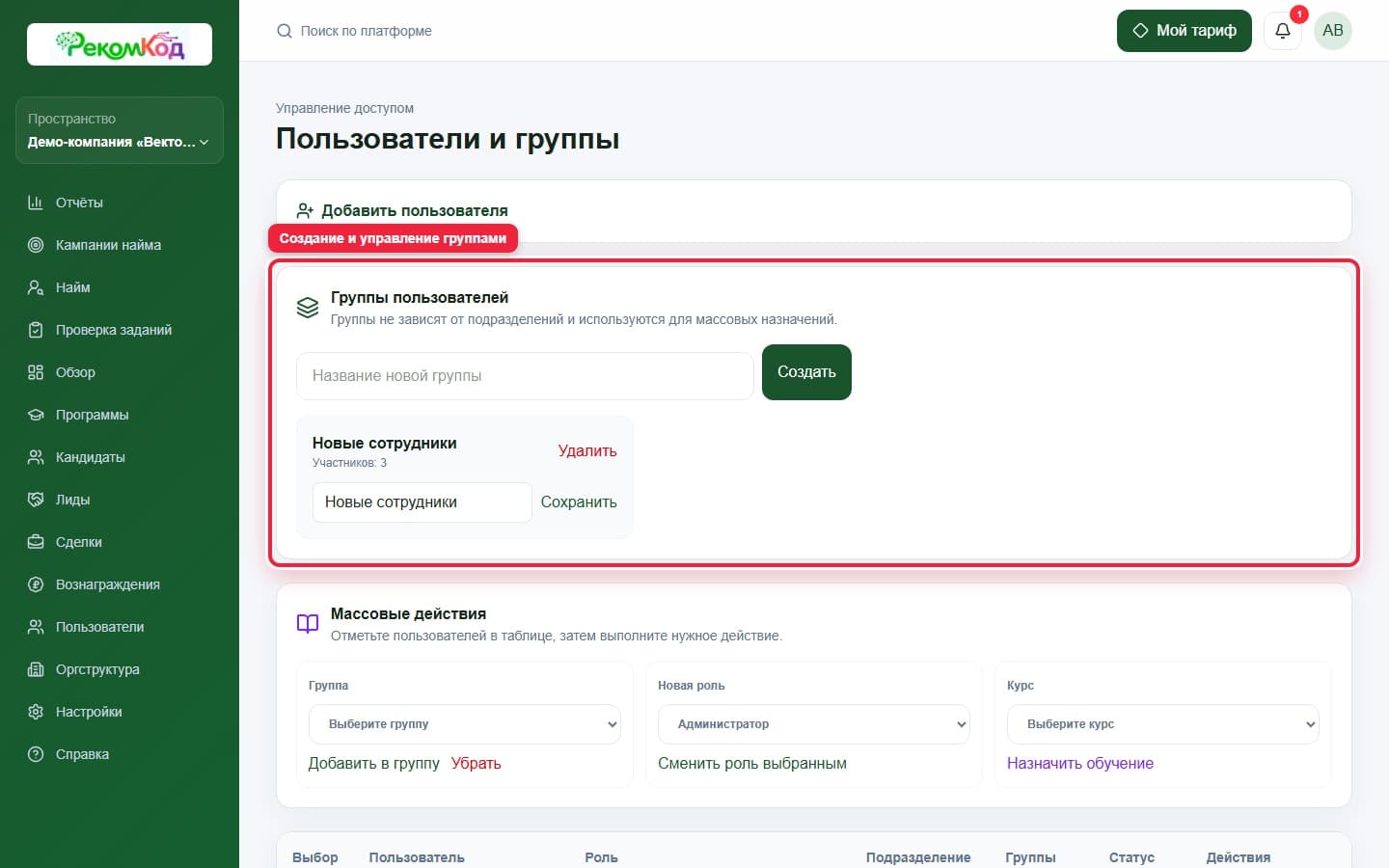Open the Выберите курс dropdown
1389x868 pixels.
(x=1163, y=724)
